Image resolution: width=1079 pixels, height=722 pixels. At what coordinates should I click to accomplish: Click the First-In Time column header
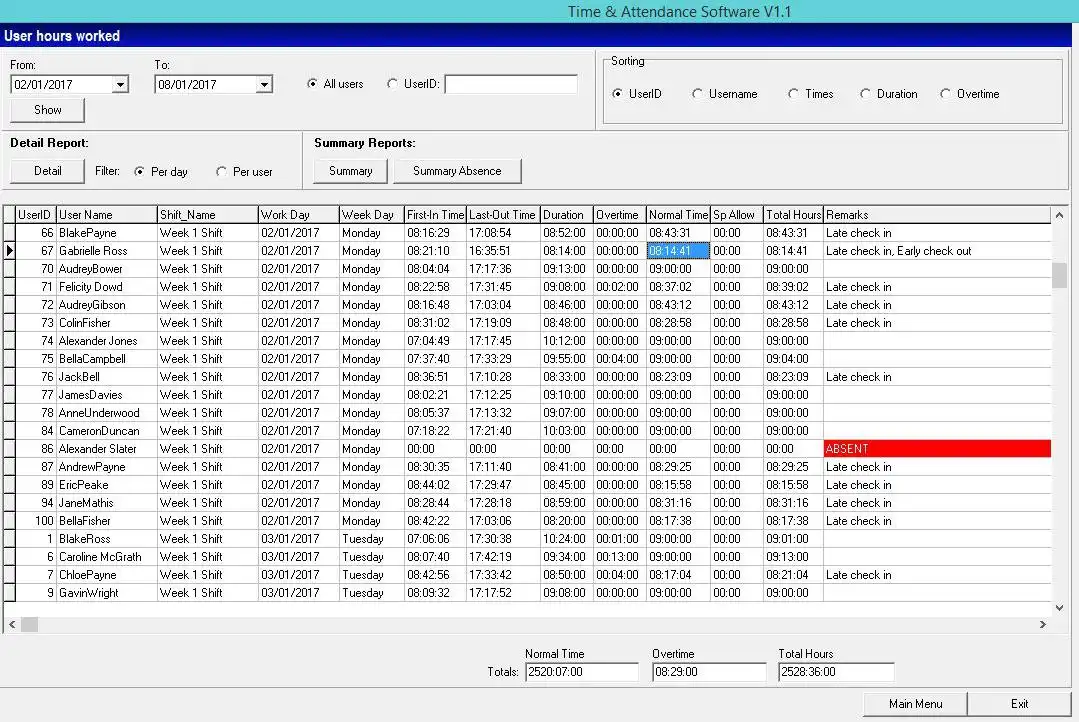[435, 215]
